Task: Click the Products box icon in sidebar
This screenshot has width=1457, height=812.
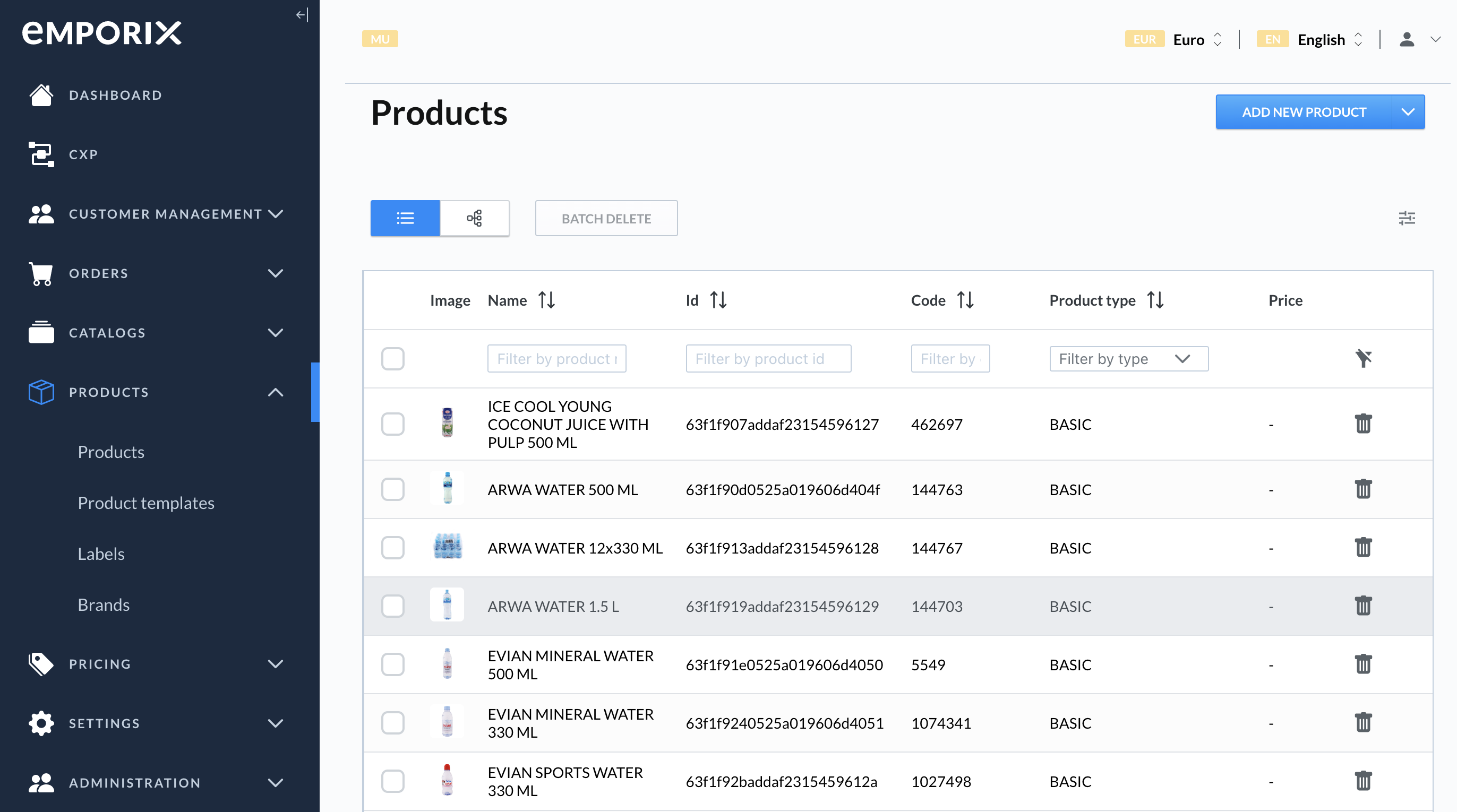Action: point(40,391)
